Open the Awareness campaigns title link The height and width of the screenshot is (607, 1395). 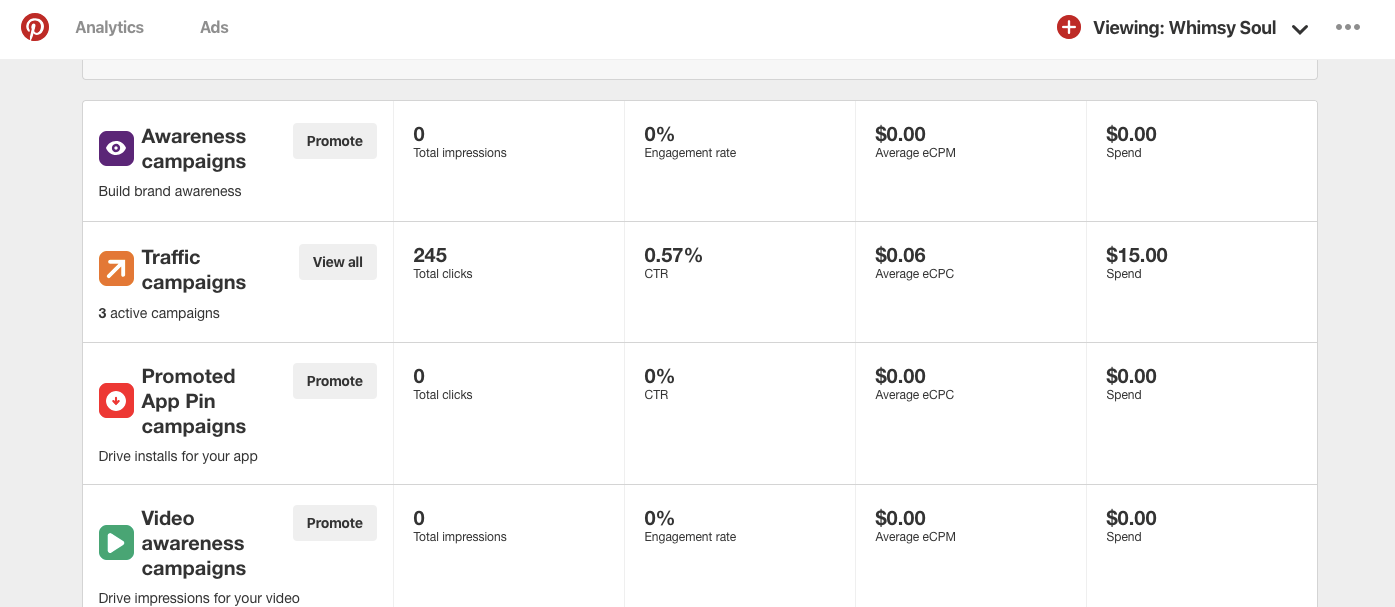[x=193, y=149]
